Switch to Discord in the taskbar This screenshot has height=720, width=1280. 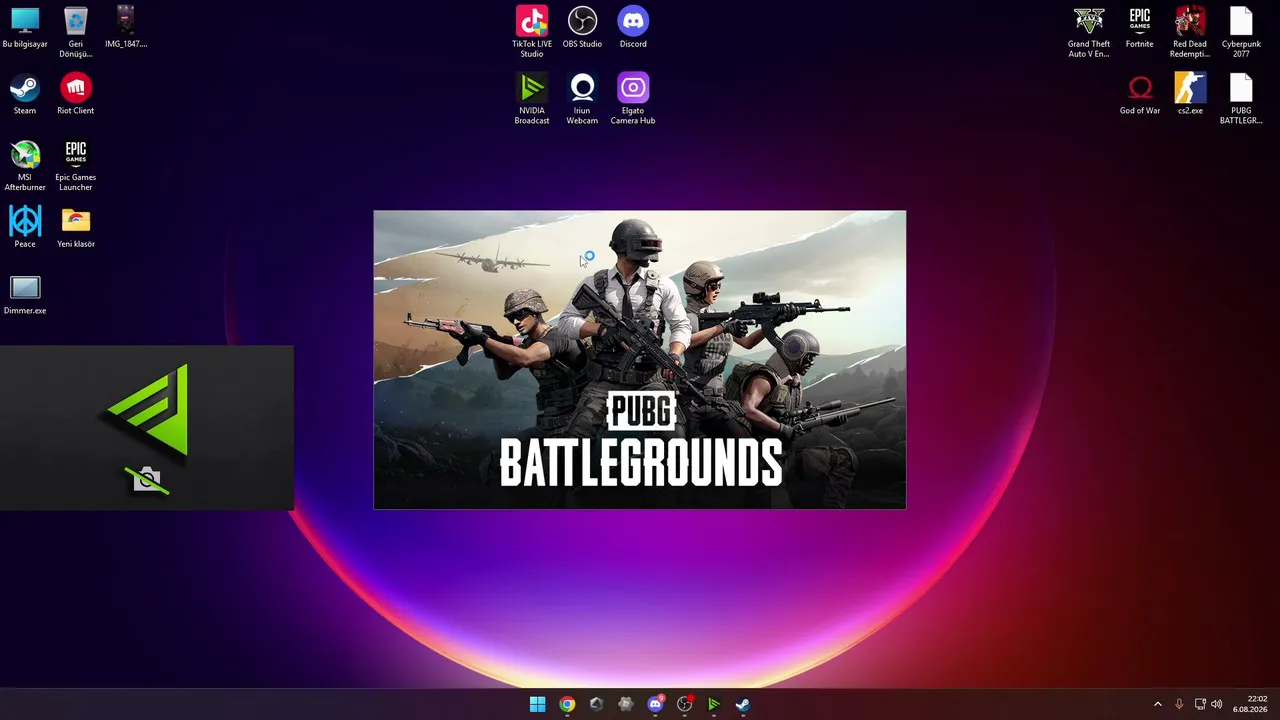tap(655, 704)
